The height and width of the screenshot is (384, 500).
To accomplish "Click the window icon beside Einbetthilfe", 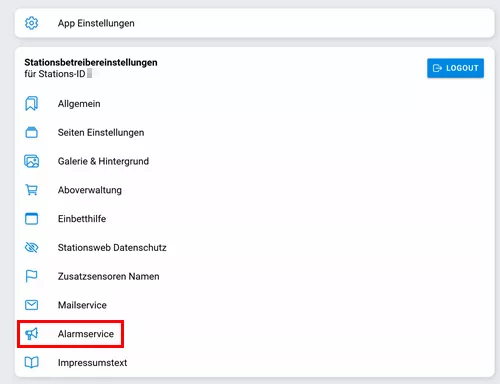I will [31, 219].
